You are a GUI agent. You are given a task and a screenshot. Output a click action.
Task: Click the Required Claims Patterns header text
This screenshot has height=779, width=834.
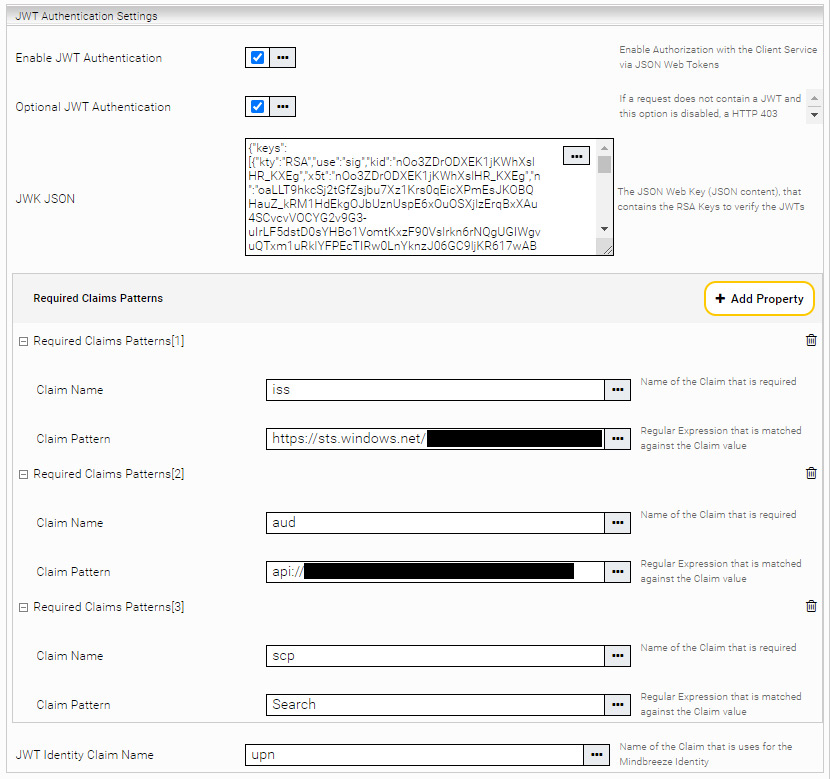pos(98,298)
